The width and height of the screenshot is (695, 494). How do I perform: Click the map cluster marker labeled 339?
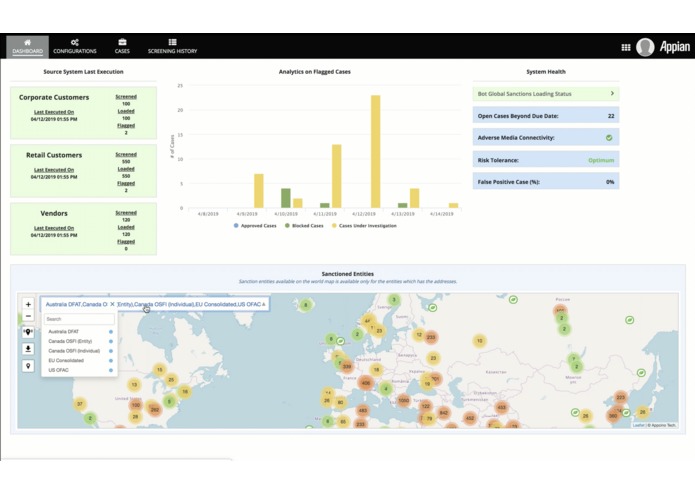tap(347, 366)
